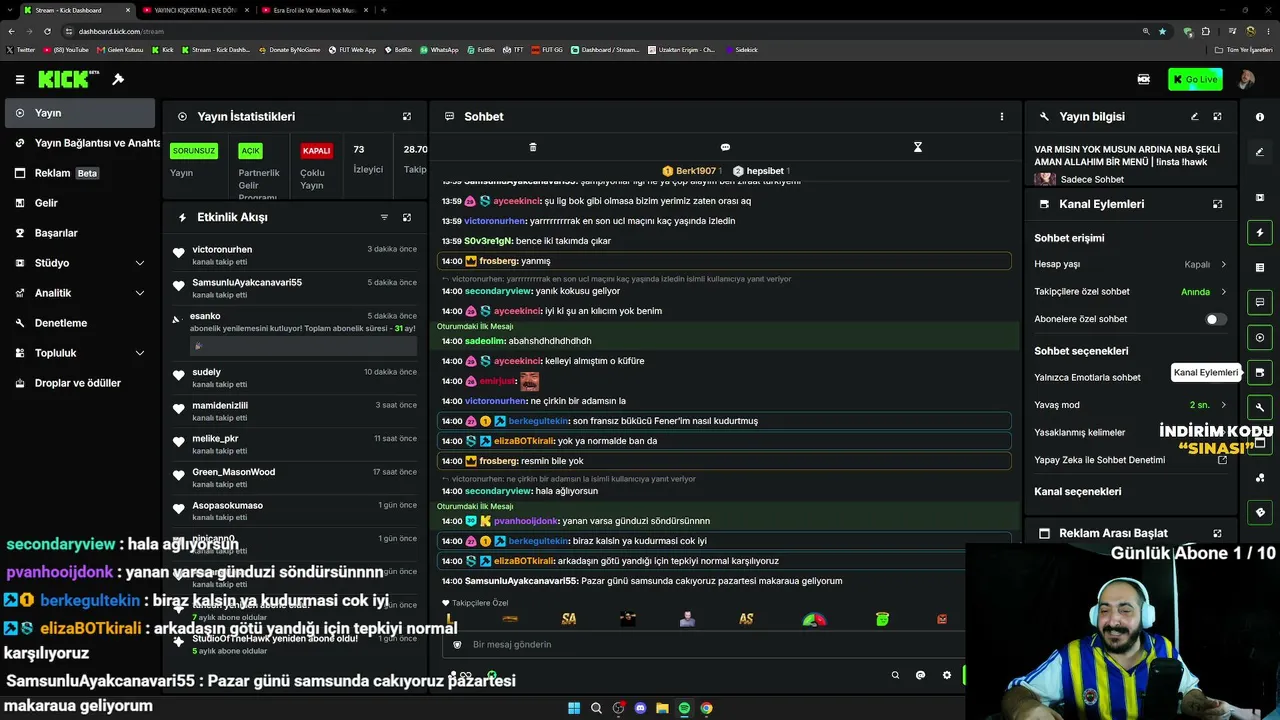The image size is (1280, 720).
Task: Open Reklam Beta section
Action: click(78, 173)
